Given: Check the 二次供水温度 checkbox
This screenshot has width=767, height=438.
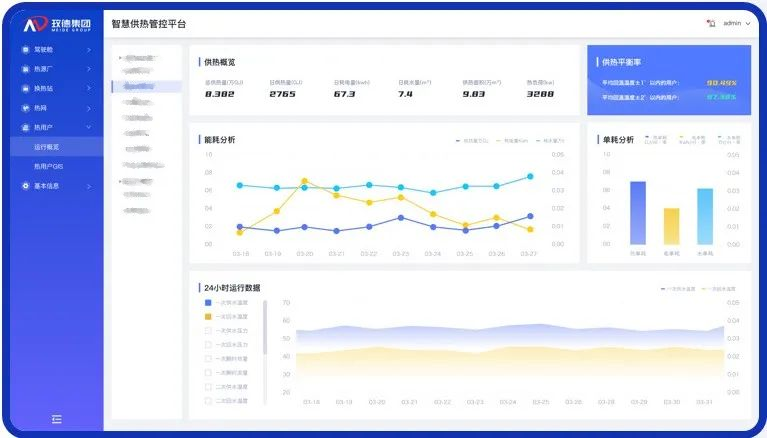Looking at the screenshot, I should click(x=208, y=387).
